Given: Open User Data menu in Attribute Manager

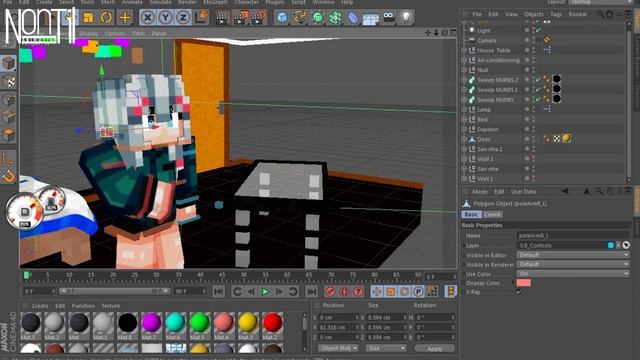Looking at the screenshot, I should (x=523, y=191).
